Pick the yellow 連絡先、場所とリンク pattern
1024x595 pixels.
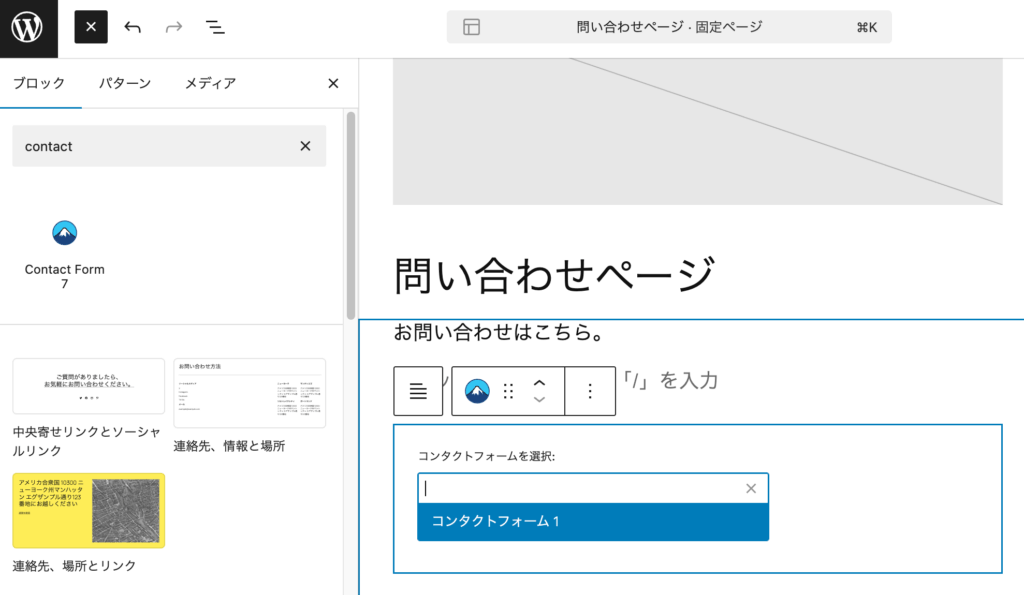click(89, 510)
